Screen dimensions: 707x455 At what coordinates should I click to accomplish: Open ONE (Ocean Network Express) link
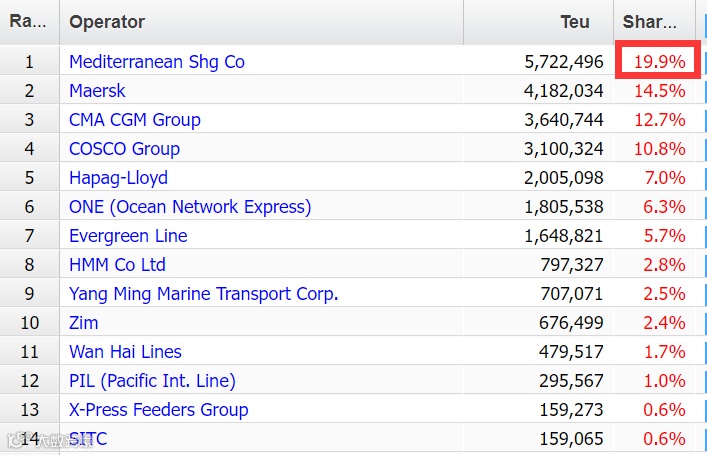pos(190,207)
